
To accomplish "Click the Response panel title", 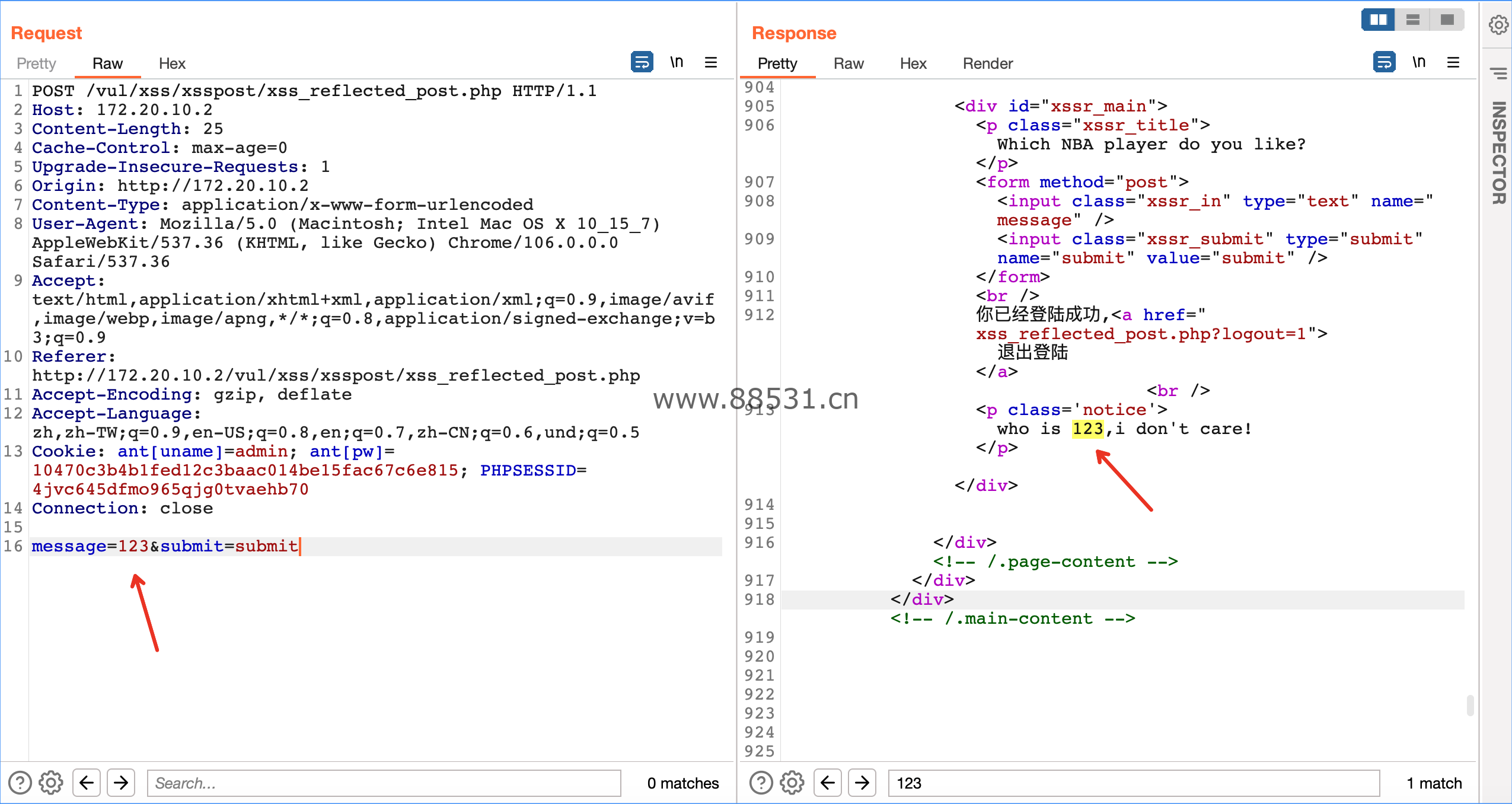I will click(794, 33).
